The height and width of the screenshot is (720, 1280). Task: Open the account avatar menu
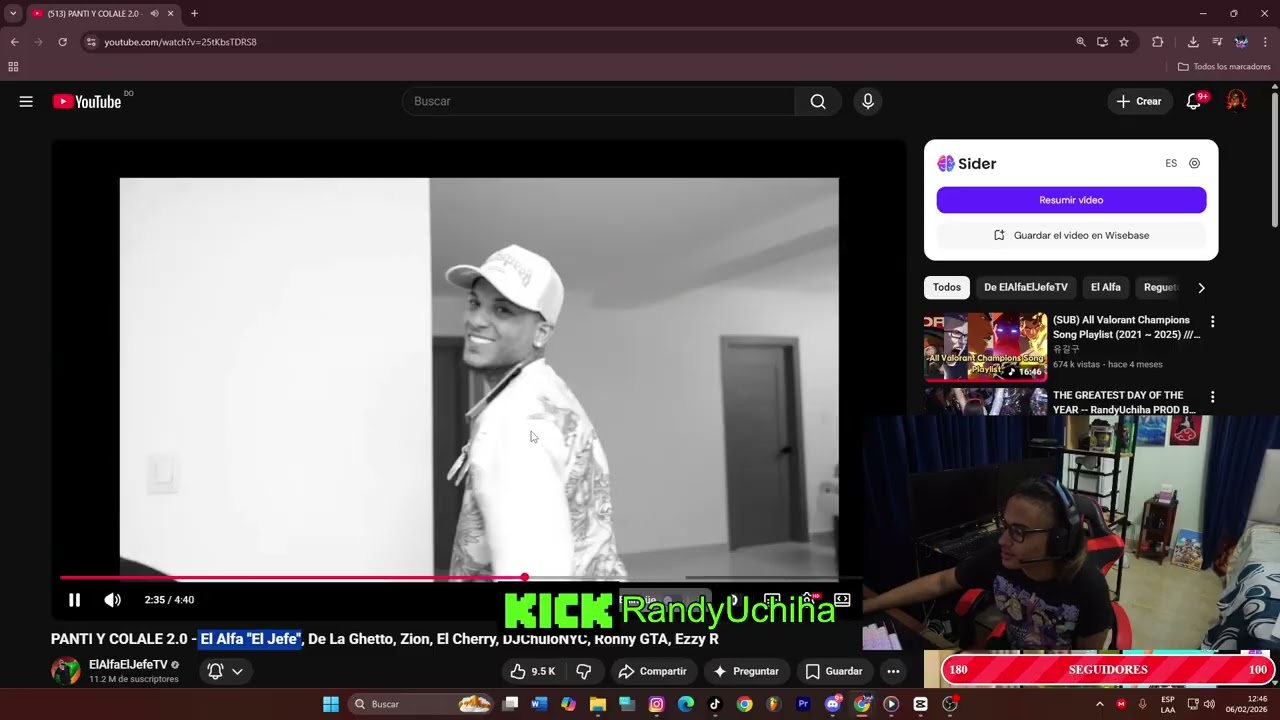[x=1236, y=101]
